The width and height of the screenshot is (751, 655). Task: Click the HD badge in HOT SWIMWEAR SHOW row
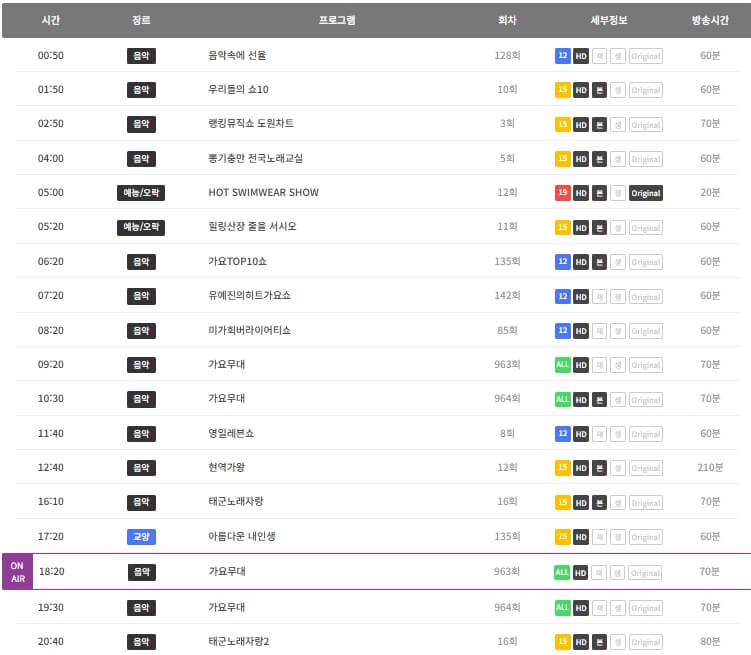click(x=580, y=193)
